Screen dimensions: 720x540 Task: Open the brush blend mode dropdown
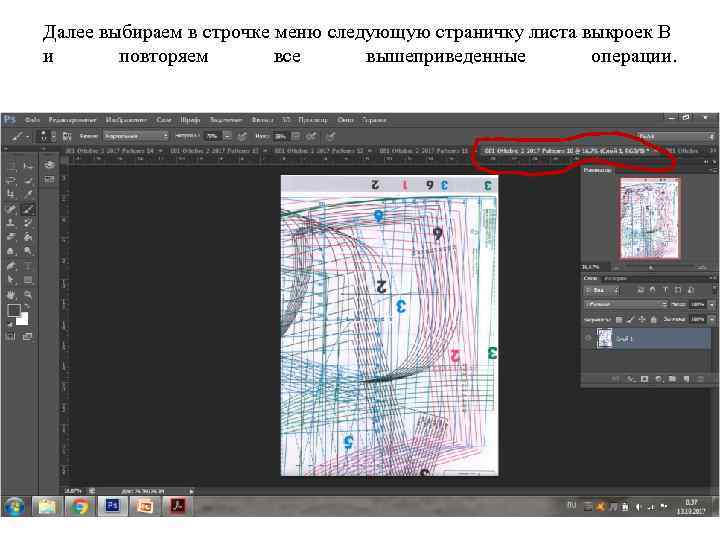137,135
